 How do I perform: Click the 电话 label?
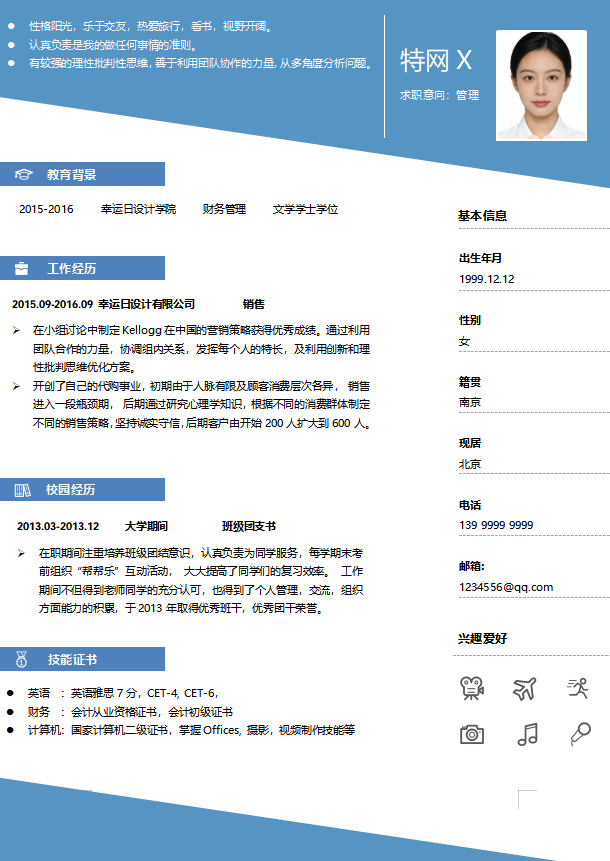pyautogui.click(x=470, y=505)
